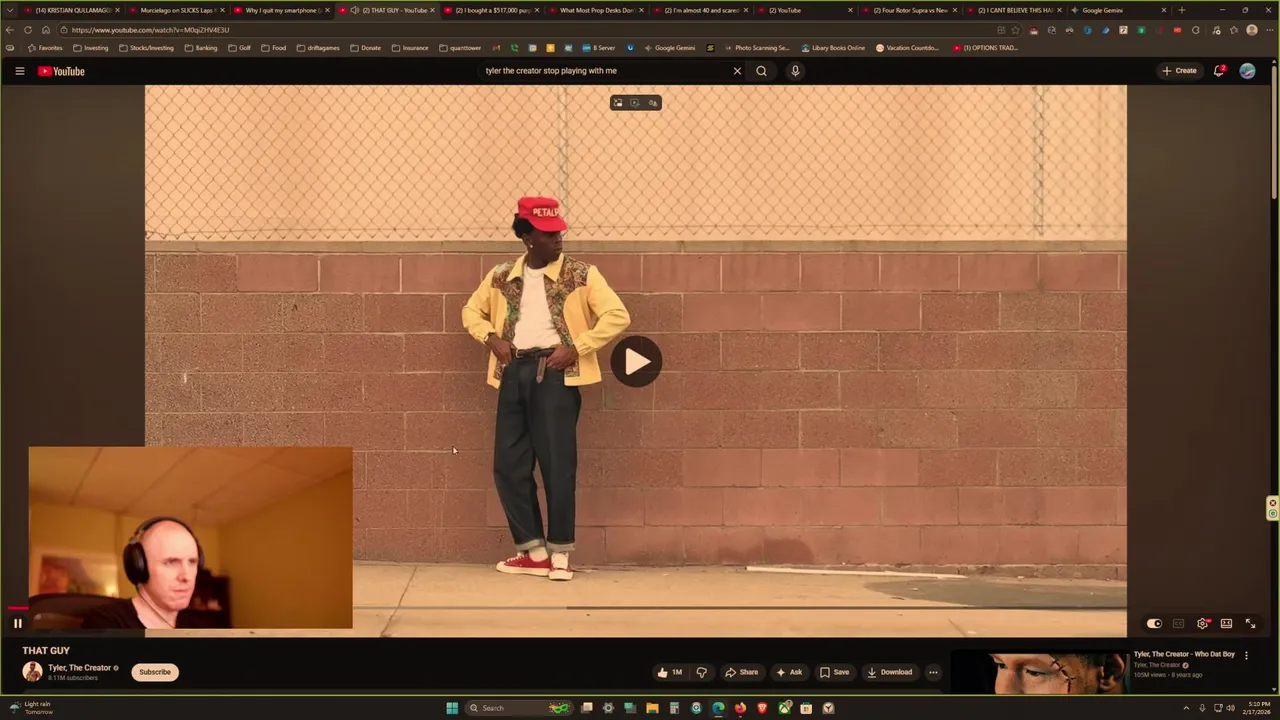Dislike the video with thumbs-down
This screenshot has width=1280, height=720.
701,672
